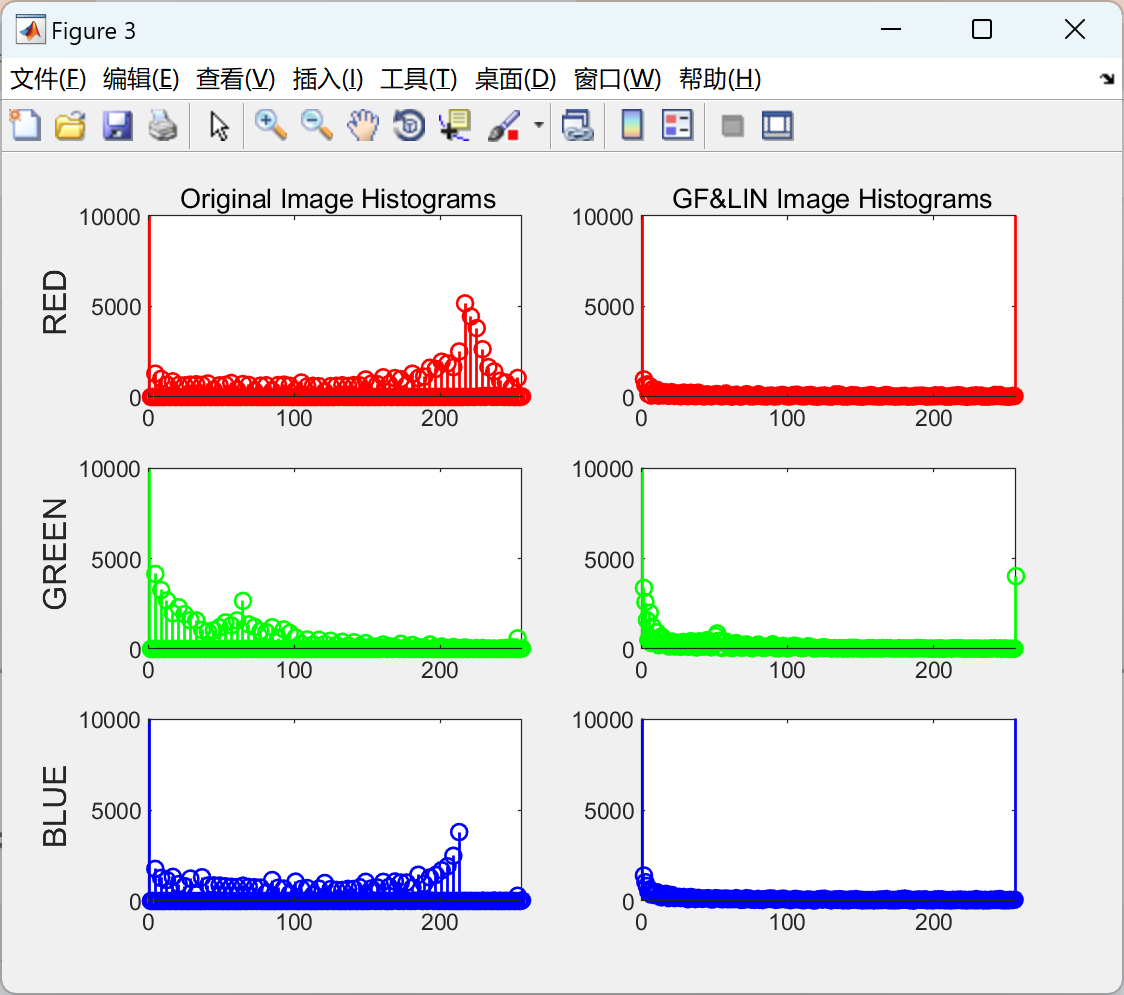
Task: Click the BLUE axis label
Action: click(55, 806)
